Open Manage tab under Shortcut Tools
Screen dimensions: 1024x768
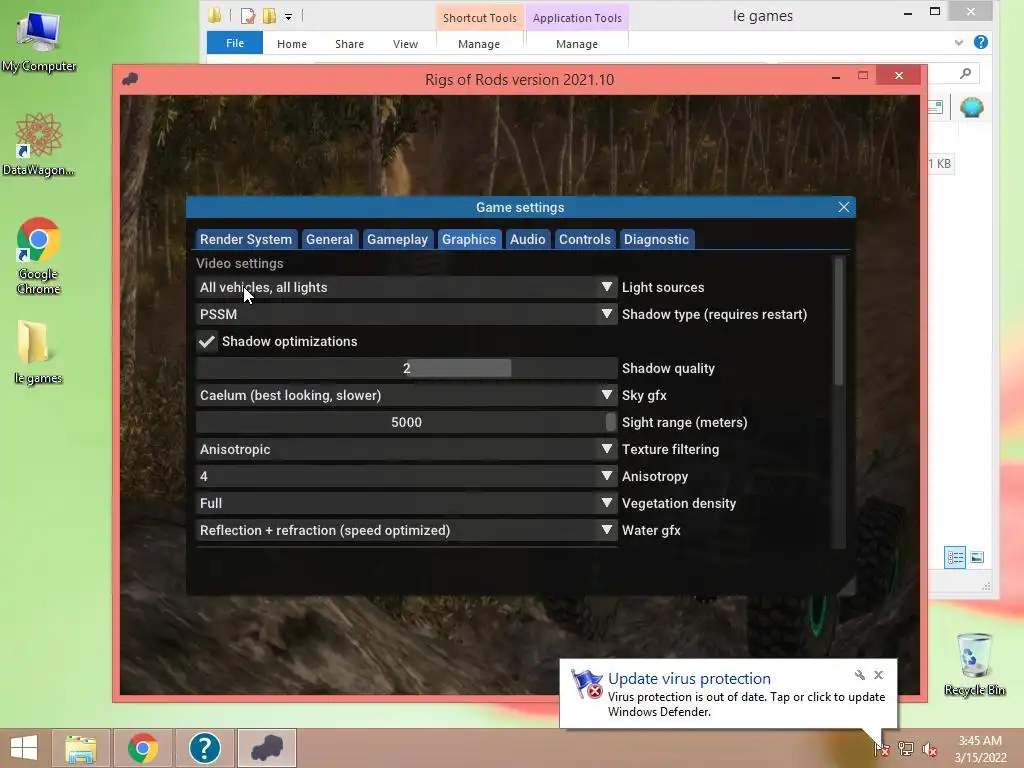click(x=479, y=44)
